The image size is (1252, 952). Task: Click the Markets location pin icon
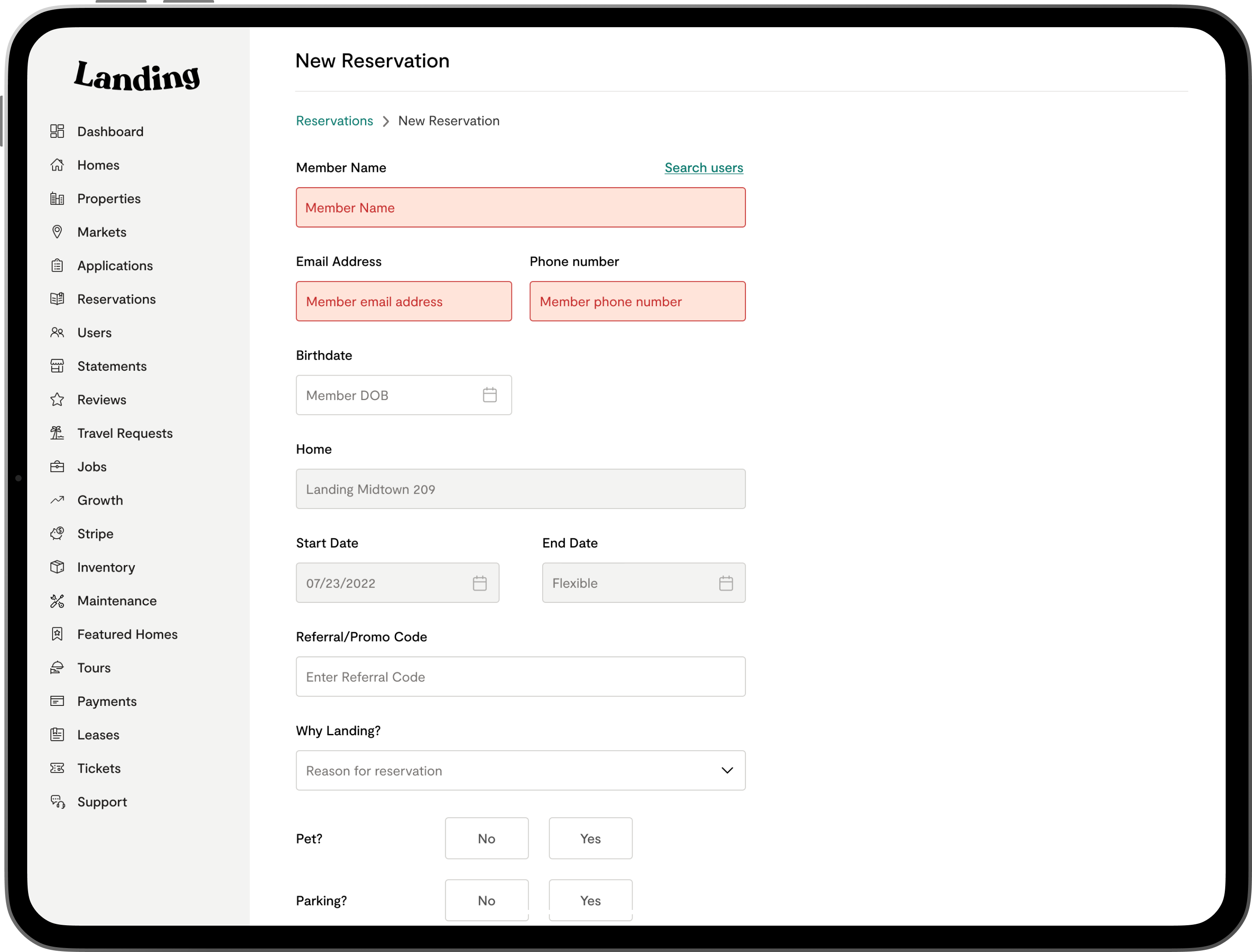[x=57, y=232]
